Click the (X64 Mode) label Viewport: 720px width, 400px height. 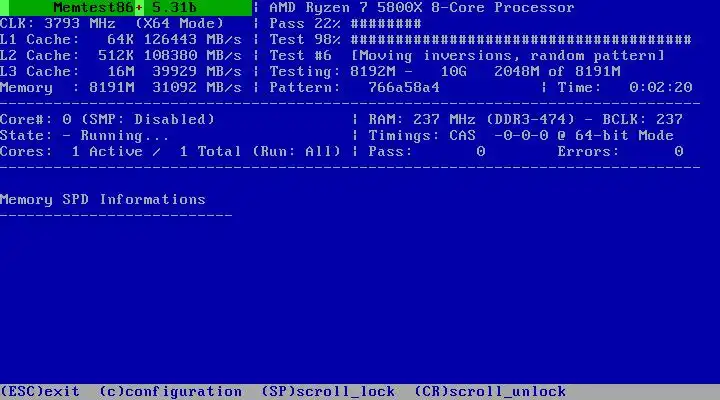pos(180,23)
